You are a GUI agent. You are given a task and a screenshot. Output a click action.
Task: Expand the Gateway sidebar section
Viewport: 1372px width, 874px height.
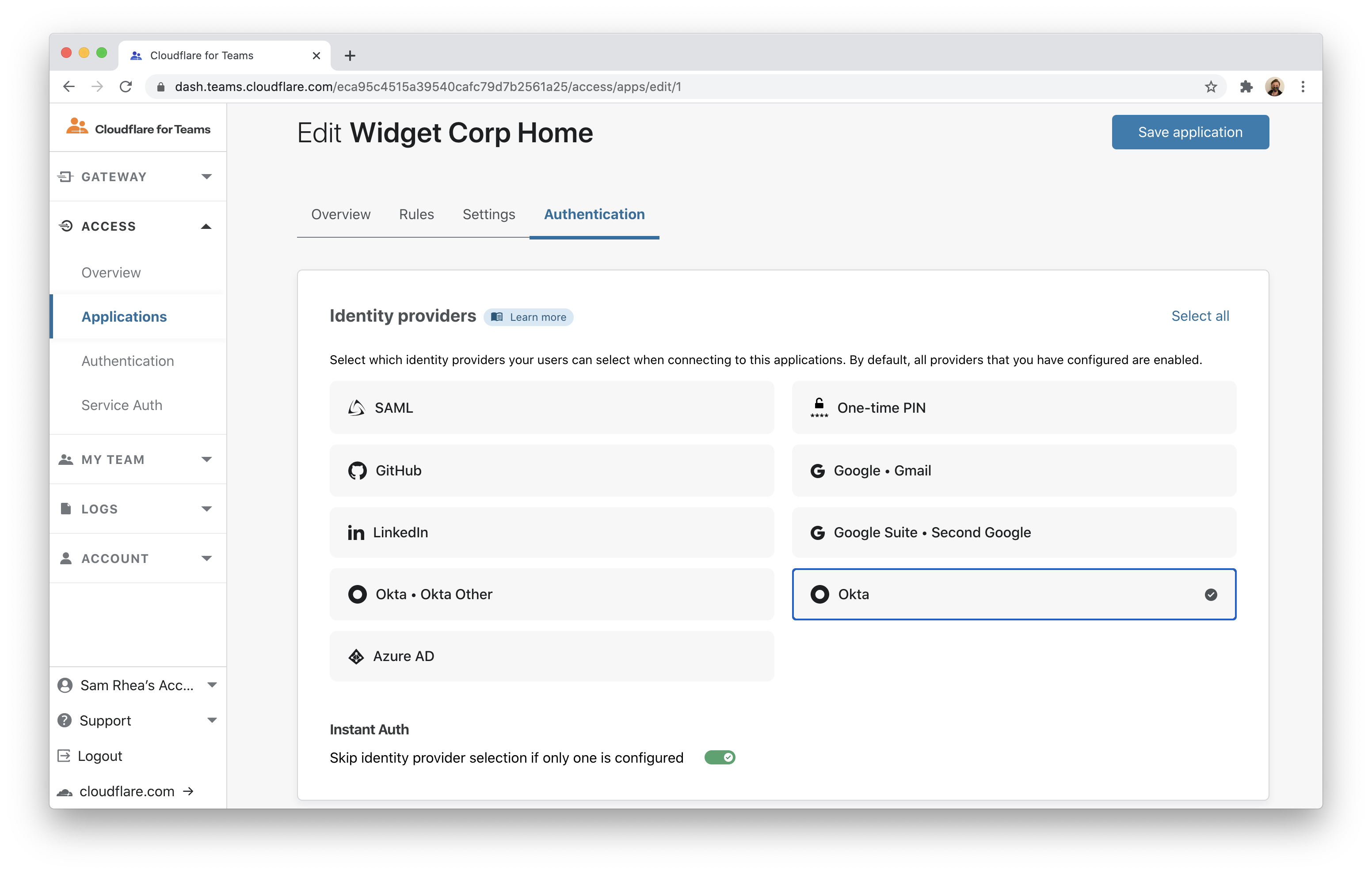click(137, 177)
